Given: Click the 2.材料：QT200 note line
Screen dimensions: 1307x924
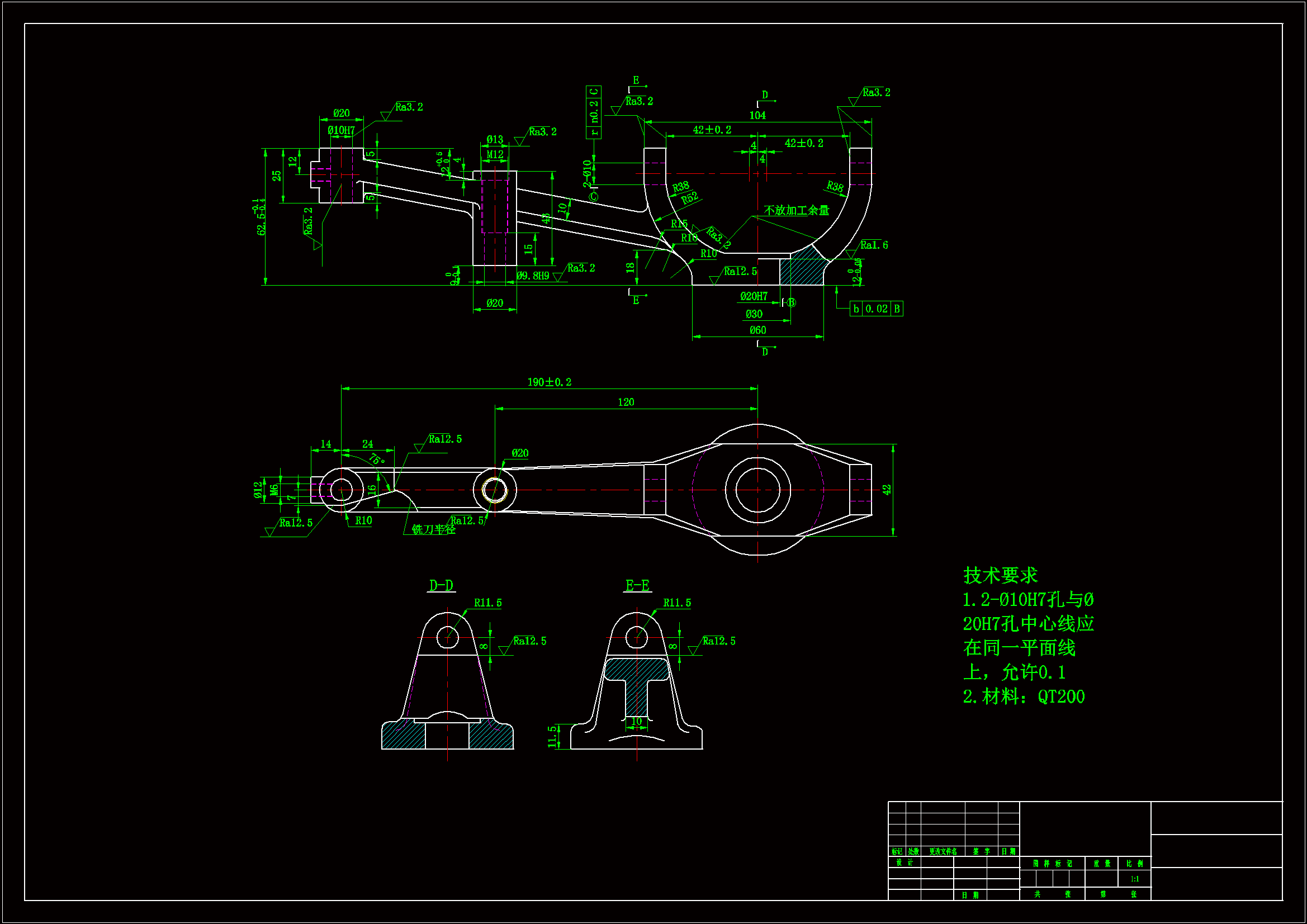Looking at the screenshot, I should point(1024,696).
